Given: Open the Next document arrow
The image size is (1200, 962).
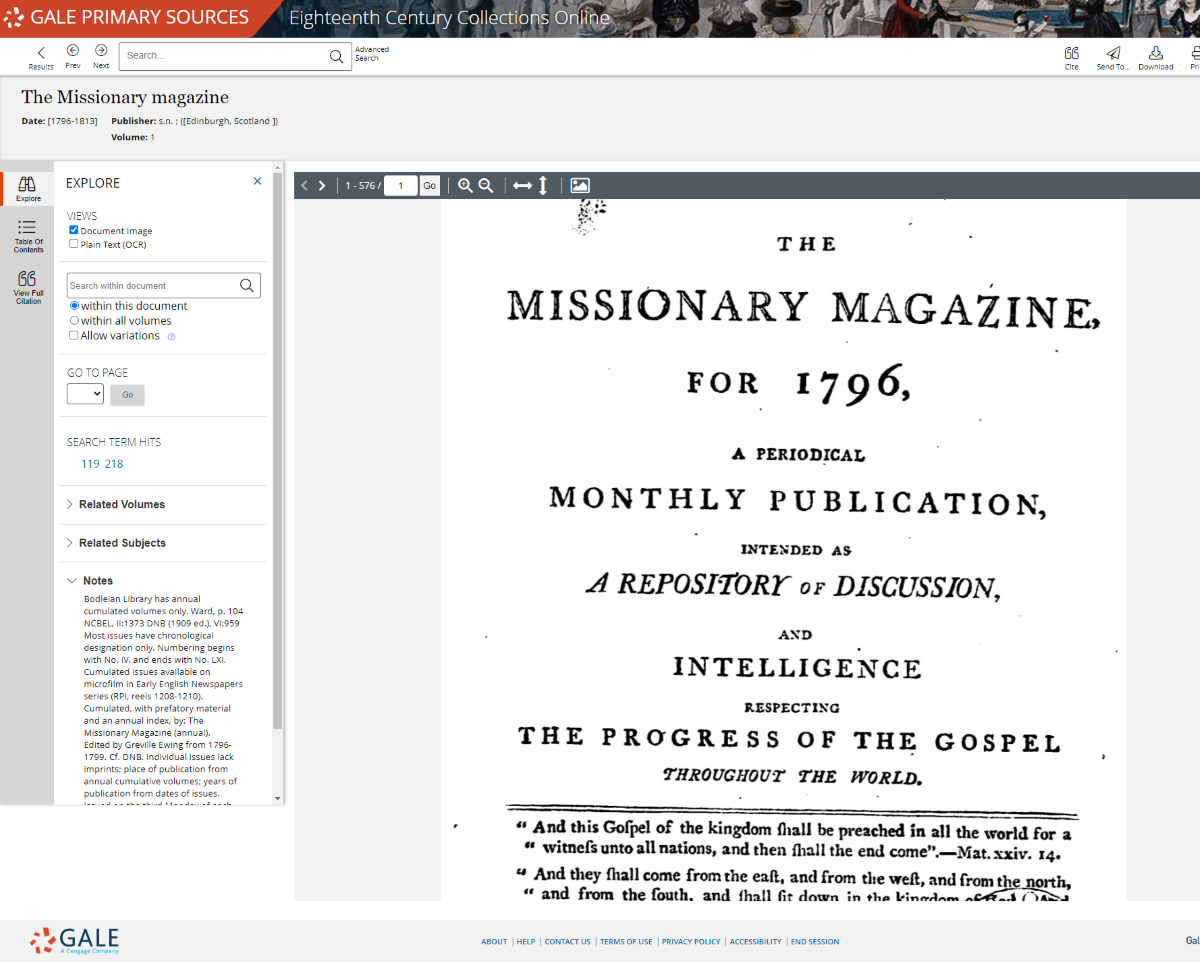Looking at the screenshot, I should [x=101, y=57].
